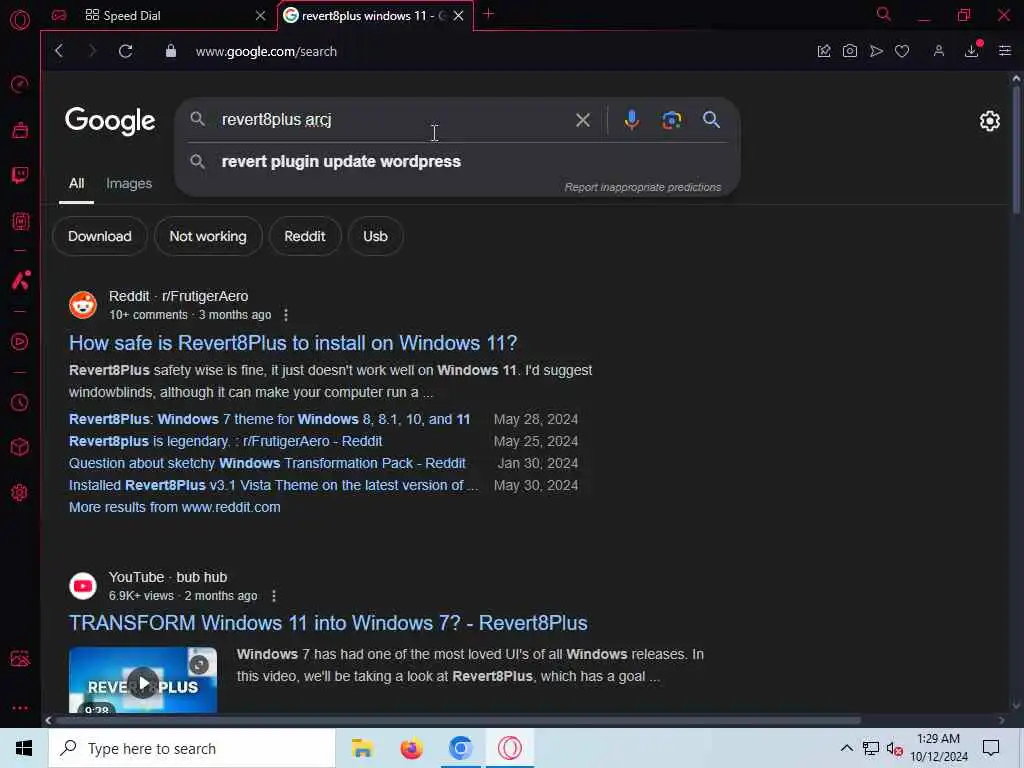The width and height of the screenshot is (1024, 768).
Task: Open a new tab with plus
Action: click(x=488, y=14)
